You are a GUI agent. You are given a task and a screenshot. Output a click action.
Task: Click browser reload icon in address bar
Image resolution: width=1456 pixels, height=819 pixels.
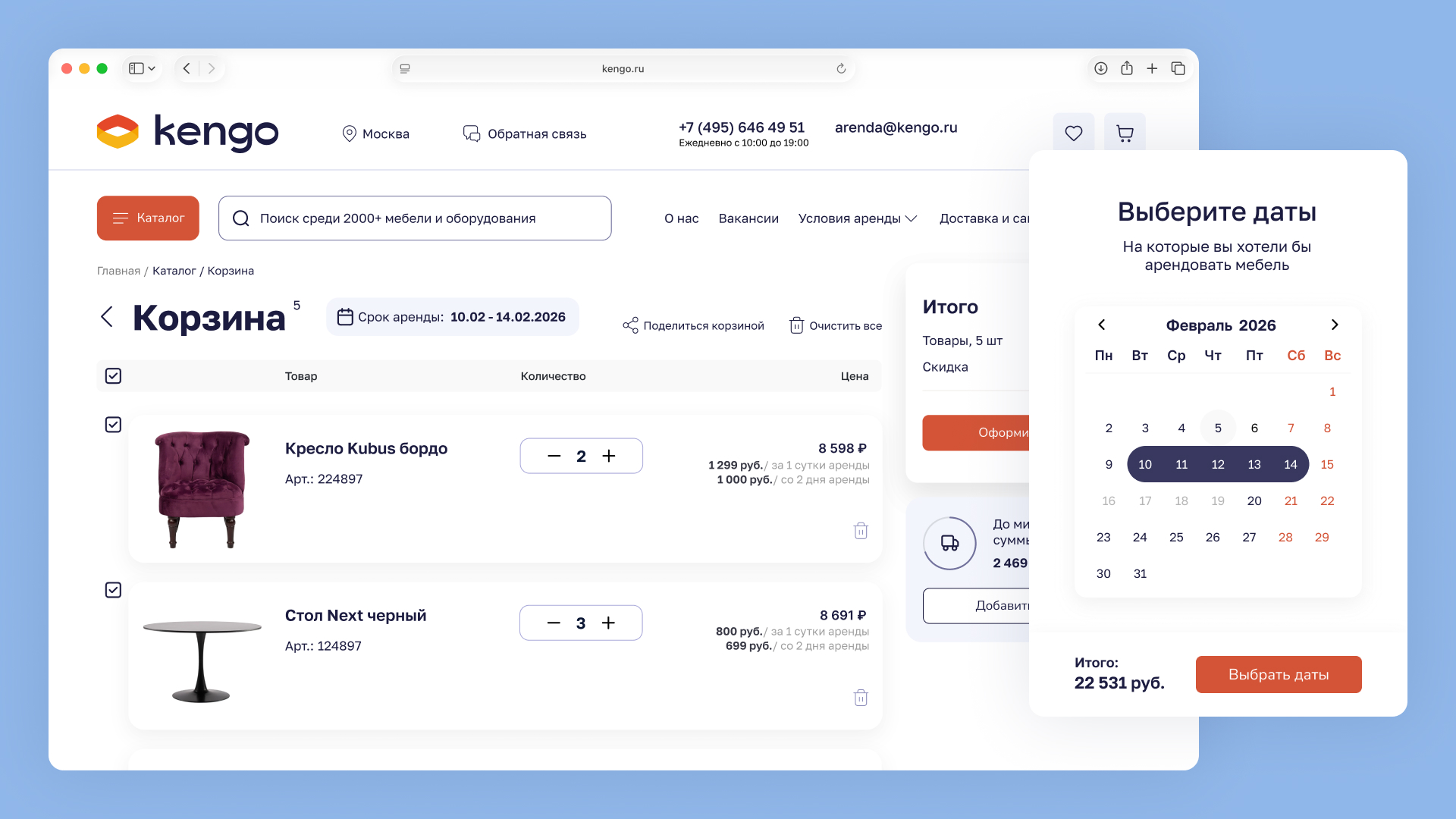(841, 68)
